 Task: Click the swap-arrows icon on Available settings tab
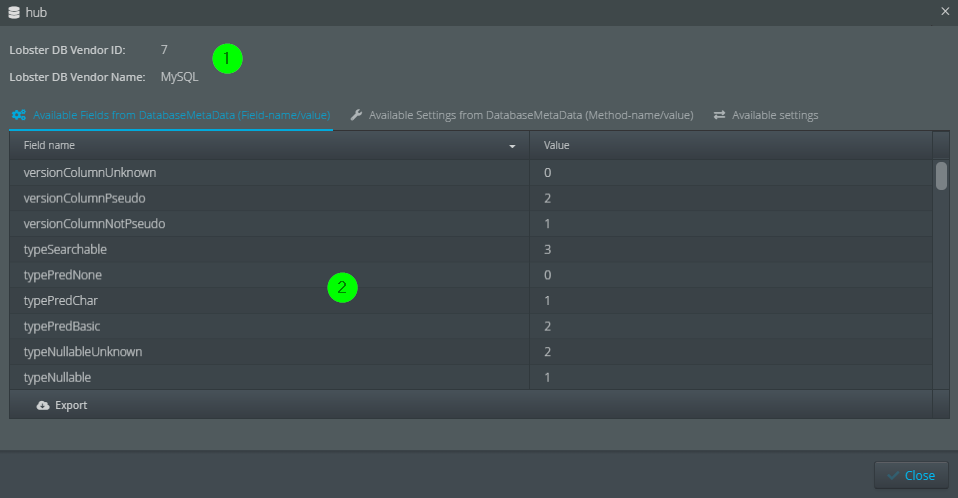[x=719, y=115]
